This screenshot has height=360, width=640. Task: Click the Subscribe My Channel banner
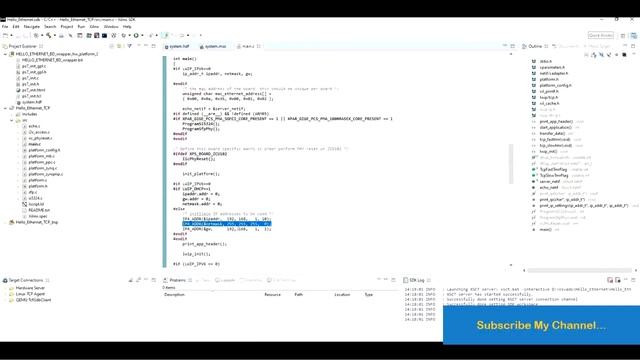(x=541, y=325)
